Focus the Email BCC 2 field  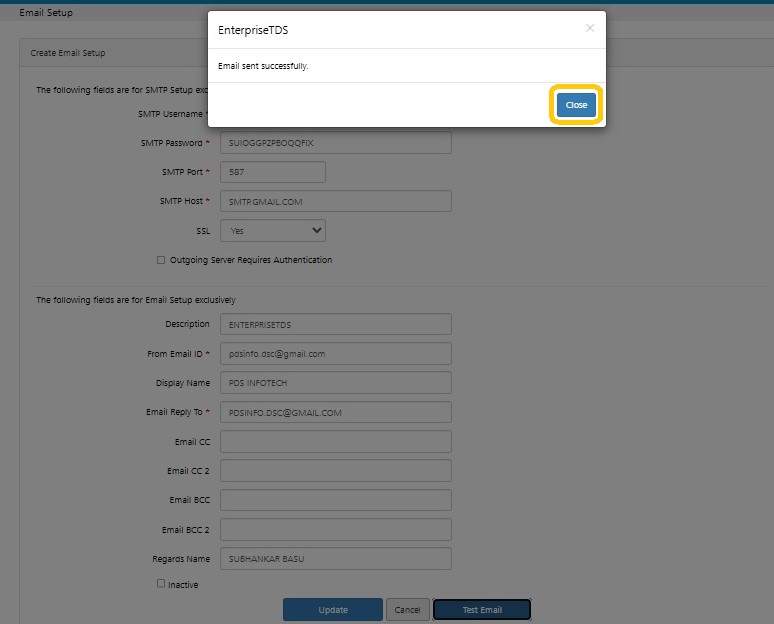(x=335, y=529)
